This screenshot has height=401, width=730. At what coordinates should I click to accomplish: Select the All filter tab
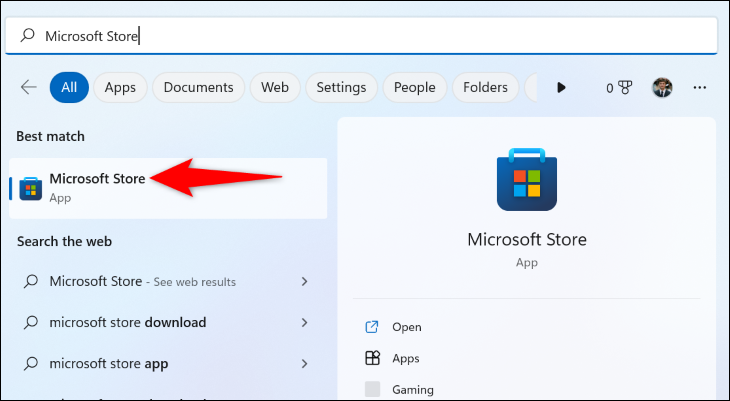coord(69,87)
